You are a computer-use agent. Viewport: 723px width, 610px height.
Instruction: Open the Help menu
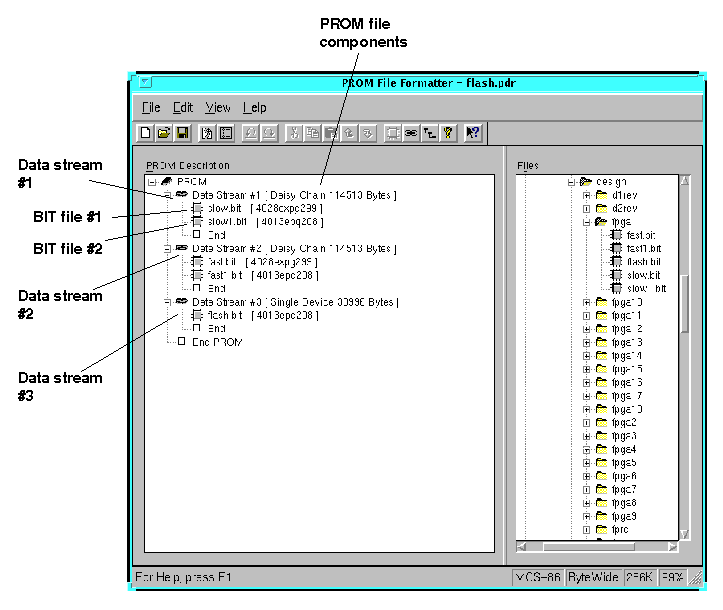[x=255, y=107]
